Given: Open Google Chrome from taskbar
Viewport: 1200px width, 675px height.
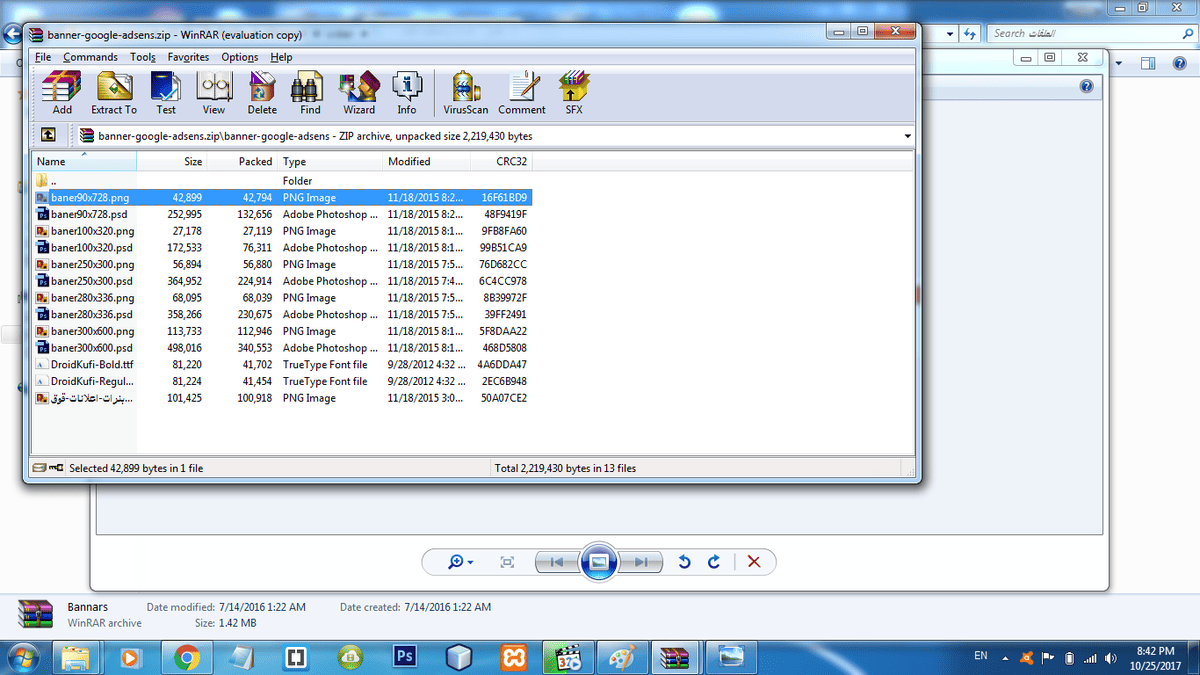Looking at the screenshot, I should coord(185,657).
